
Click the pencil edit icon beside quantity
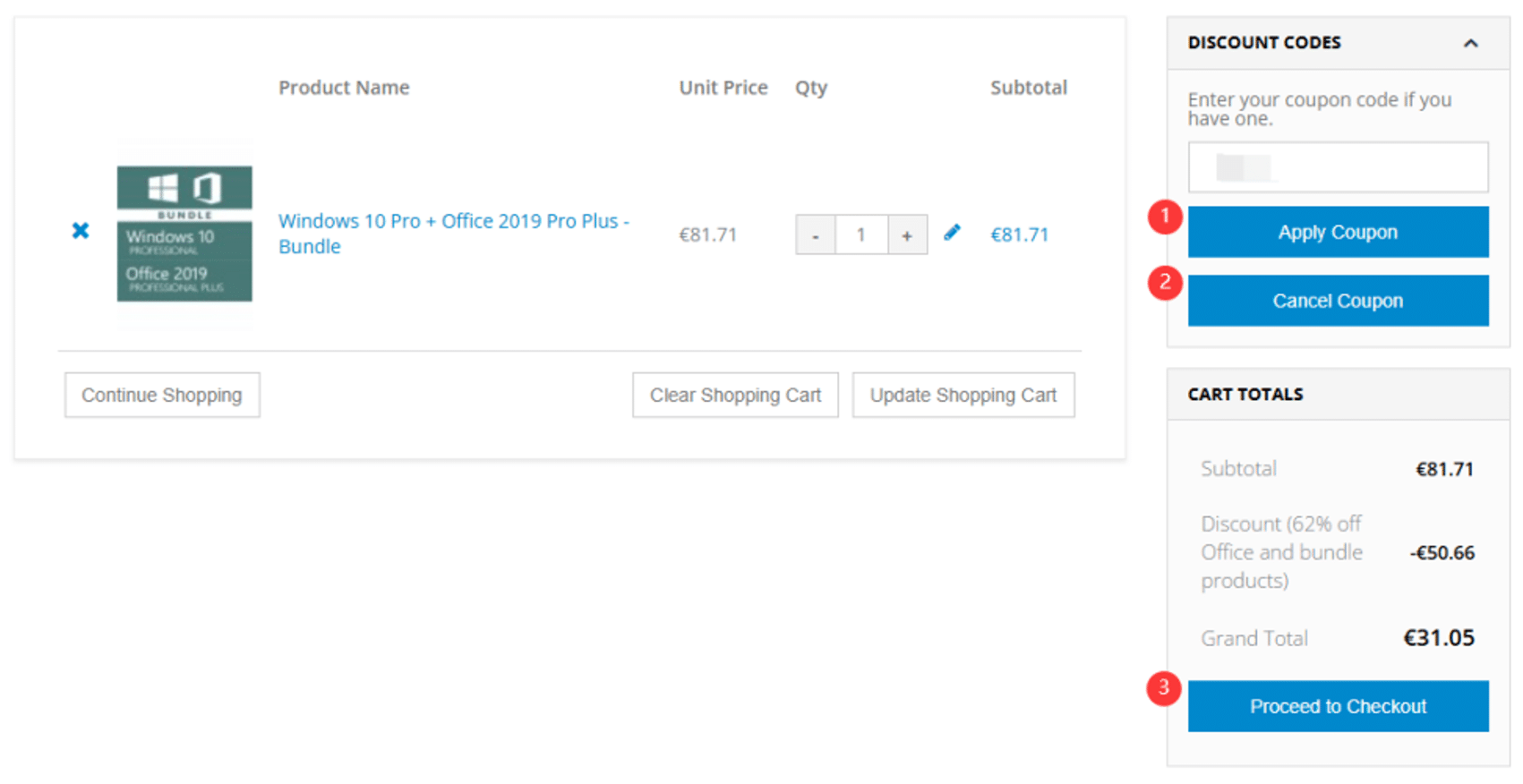pyautogui.click(x=952, y=233)
